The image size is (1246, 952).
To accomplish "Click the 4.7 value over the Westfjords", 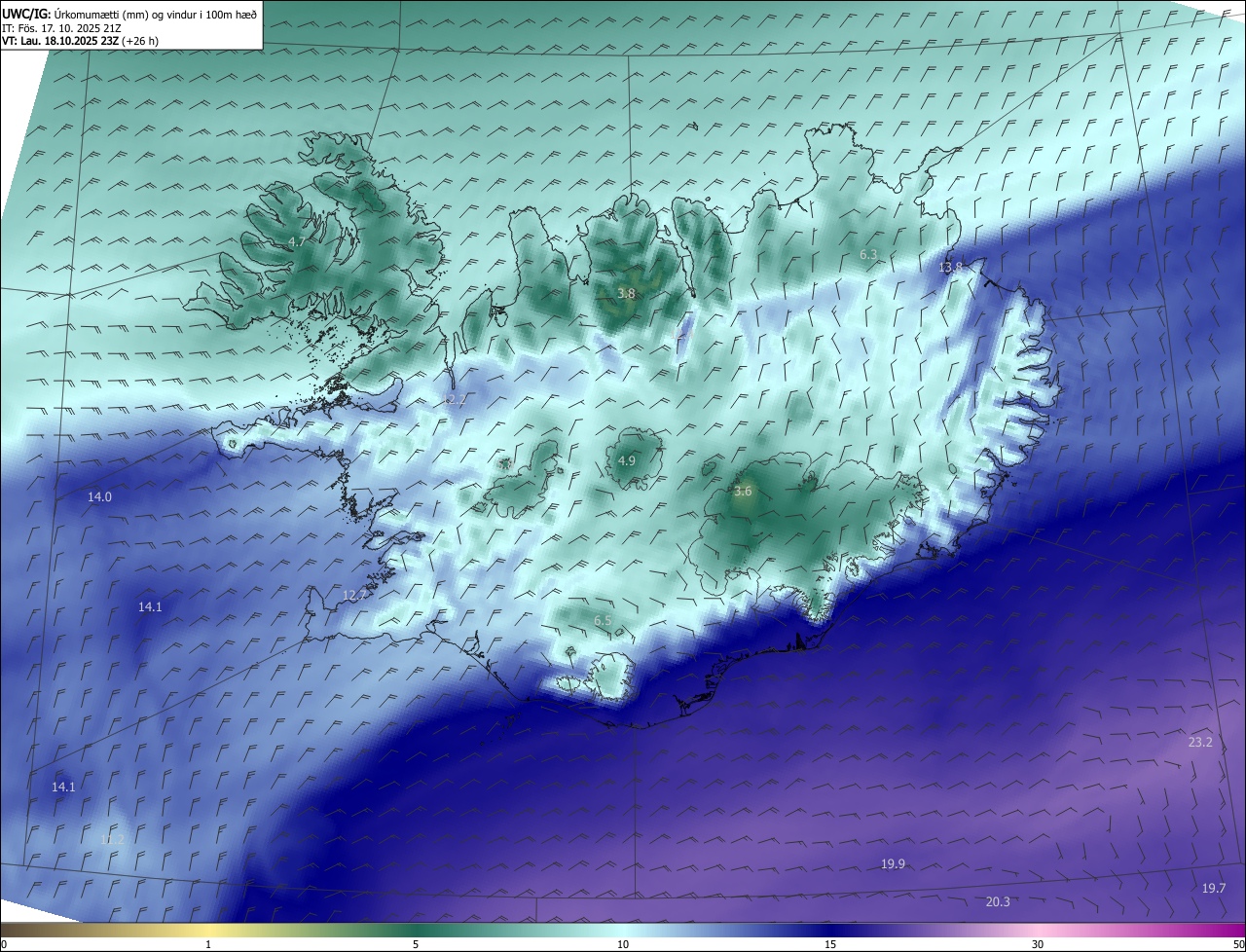I will coord(297,241).
